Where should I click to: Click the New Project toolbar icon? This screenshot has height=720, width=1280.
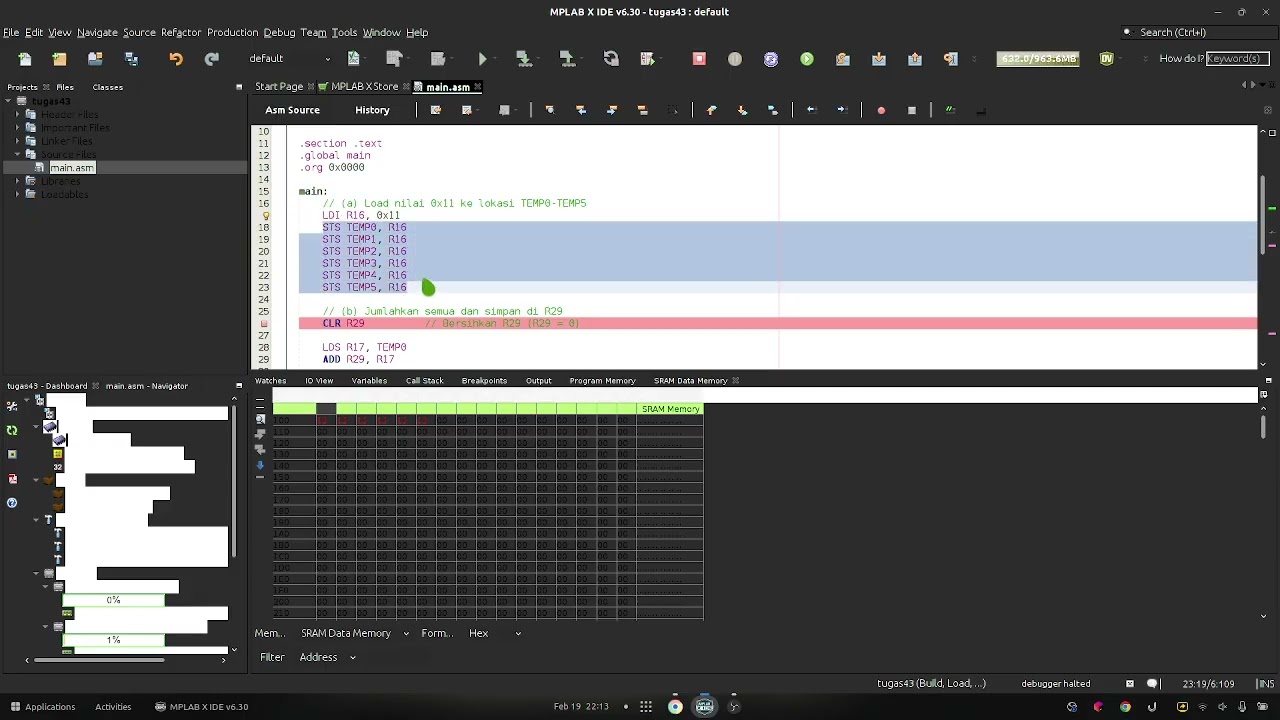(x=60, y=59)
